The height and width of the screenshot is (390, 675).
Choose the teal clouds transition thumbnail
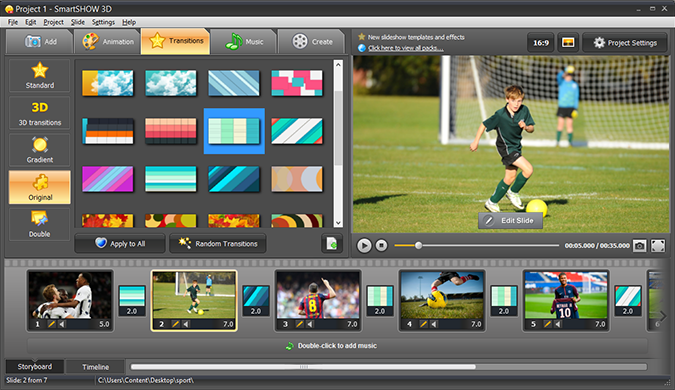click(171, 83)
